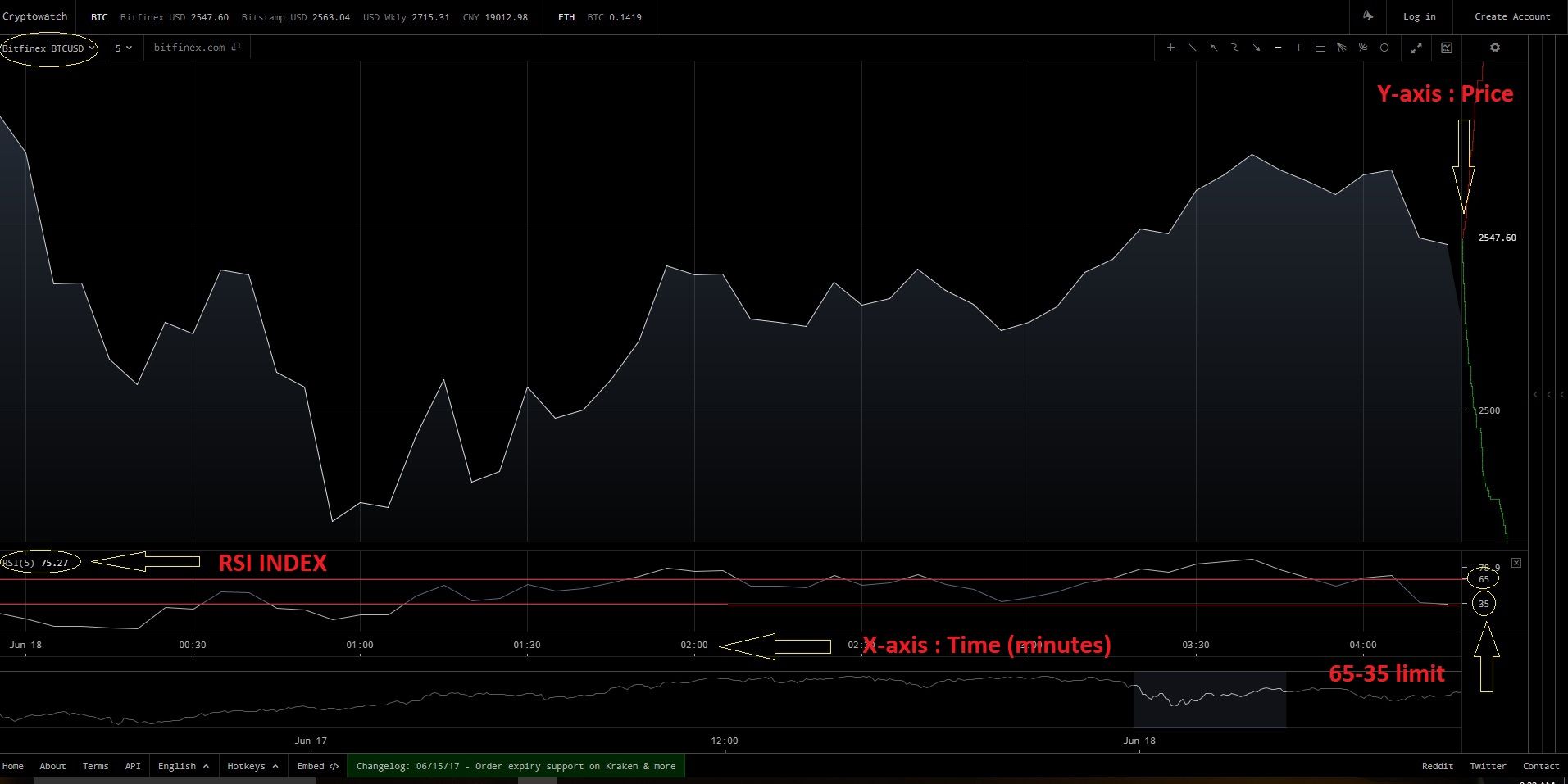Open the BTC markets menu
Image resolution: width=1568 pixels, height=784 pixels.
99,17
